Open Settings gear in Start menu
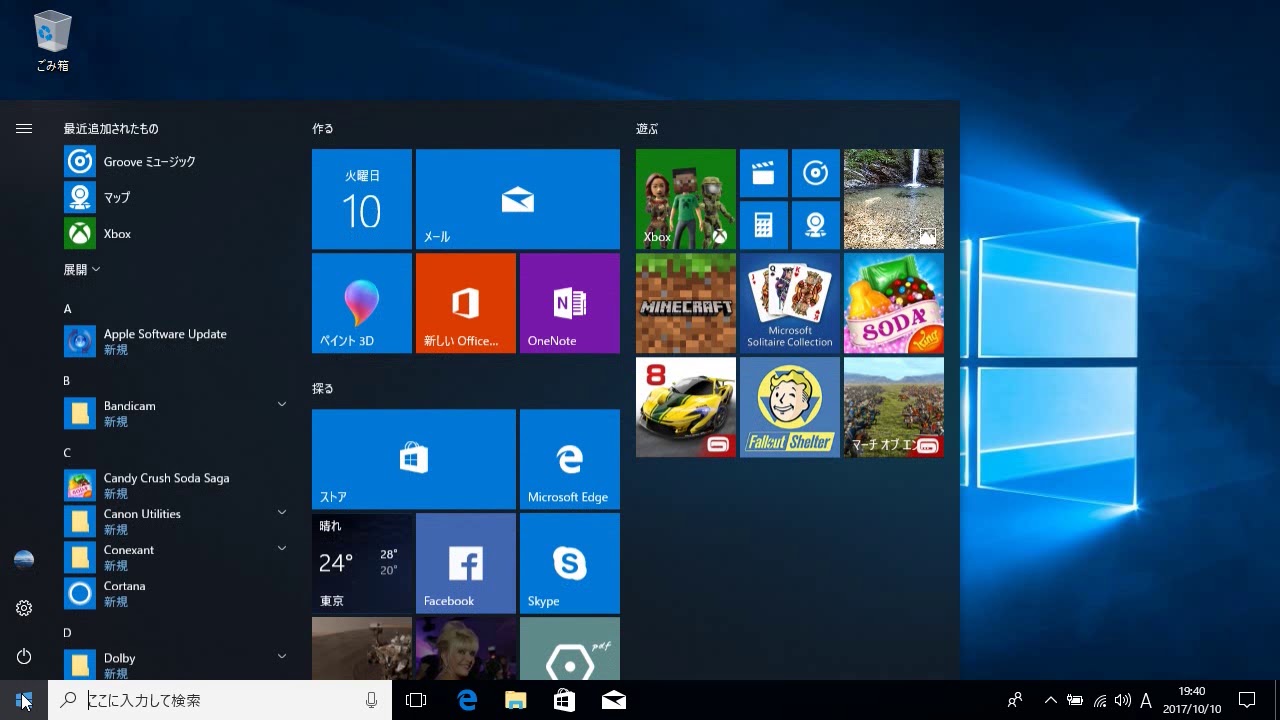 pyautogui.click(x=24, y=608)
